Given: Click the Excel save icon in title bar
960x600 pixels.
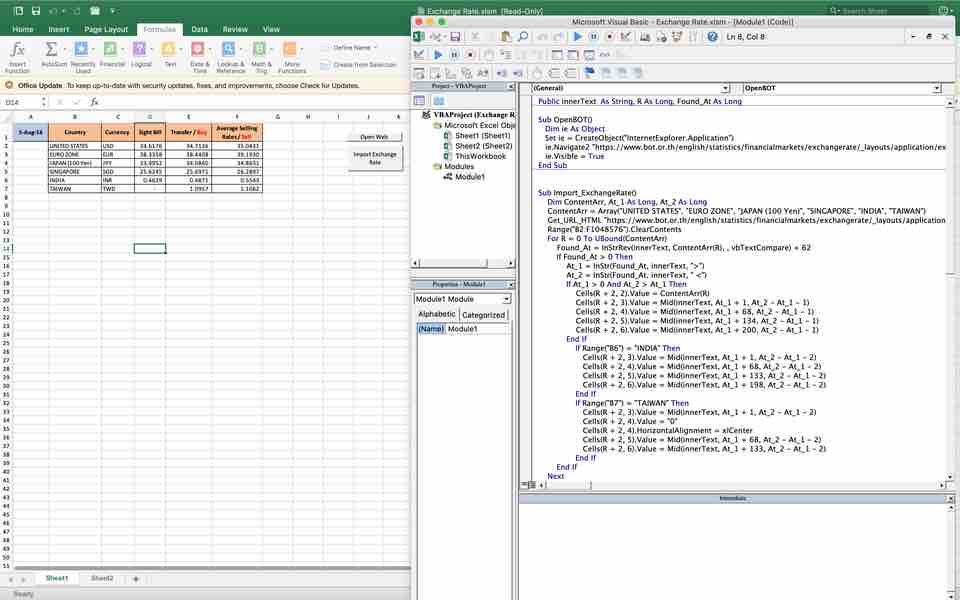Looking at the screenshot, I should point(36,11).
